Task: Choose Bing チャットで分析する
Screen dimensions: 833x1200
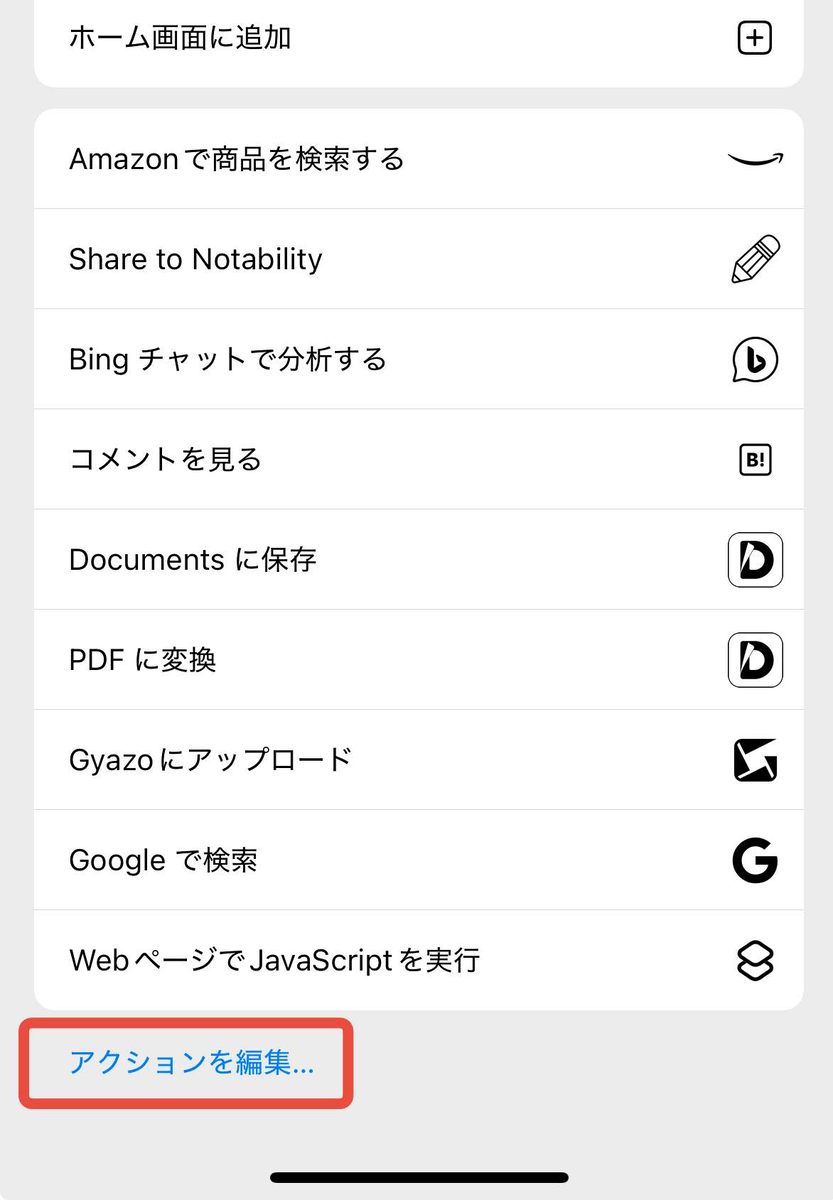Action: pyautogui.click(x=228, y=360)
